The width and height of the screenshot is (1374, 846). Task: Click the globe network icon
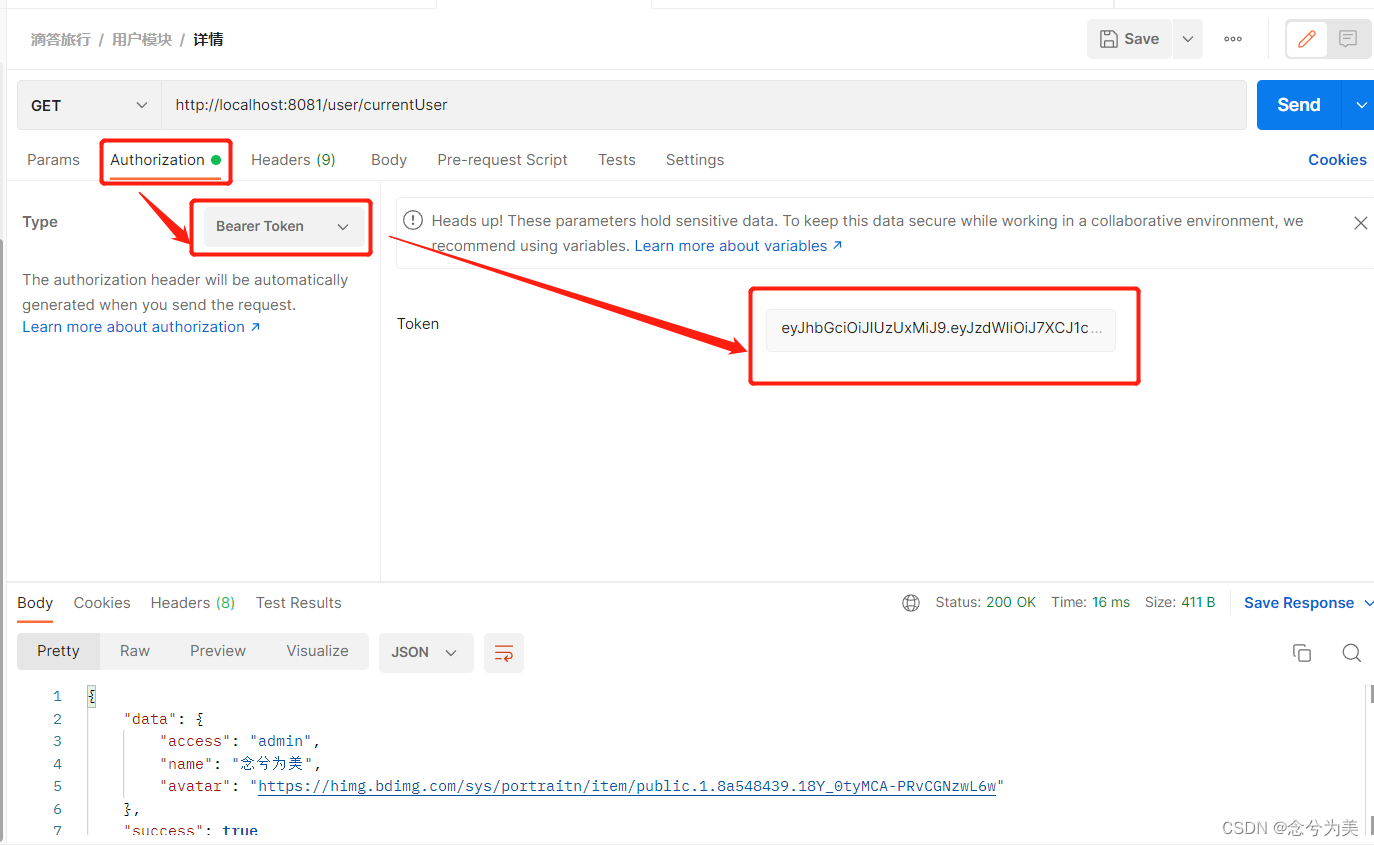click(911, 603)
